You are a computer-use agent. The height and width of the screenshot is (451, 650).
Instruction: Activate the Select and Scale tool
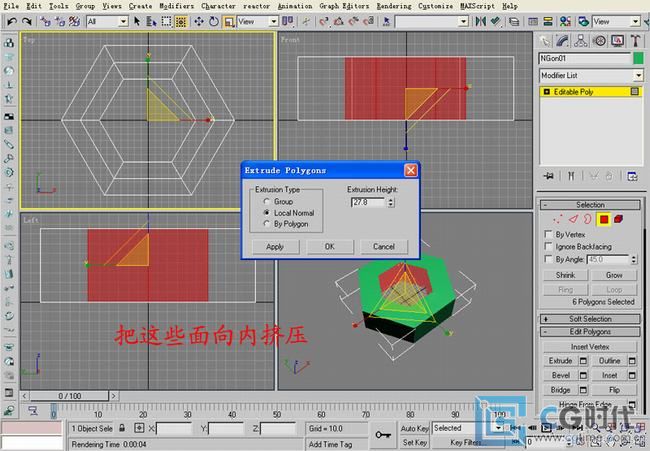click(x=229, y=21)
